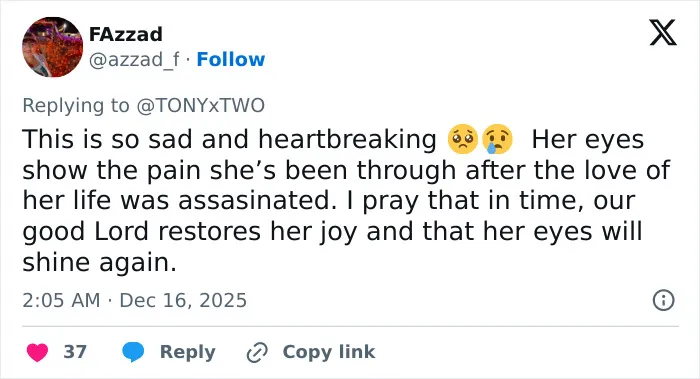Open the tweet timestamp 2:05 AM link

(x=61, y=300)
